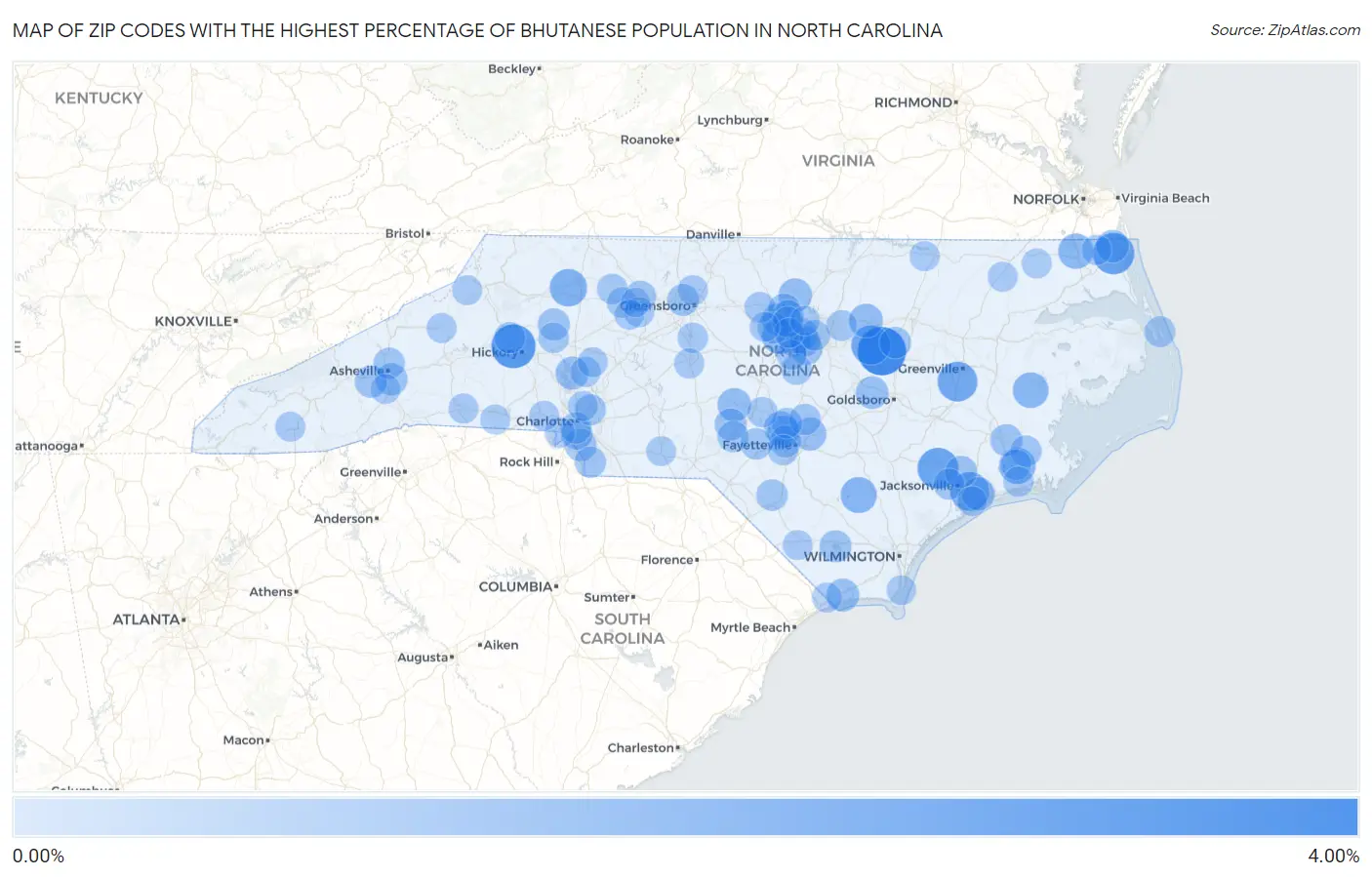The height and width of the screenshot is (877, 1372).
Task: Click the Danville city label
Action: [710, 234]
